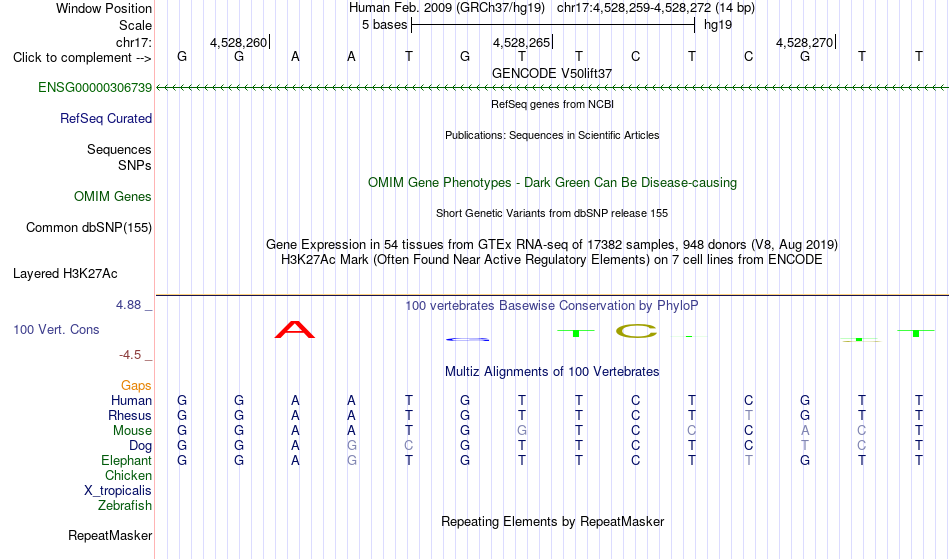Click 'Multiz Alignments of 100 Vertebrates' title

pos(552,372)
